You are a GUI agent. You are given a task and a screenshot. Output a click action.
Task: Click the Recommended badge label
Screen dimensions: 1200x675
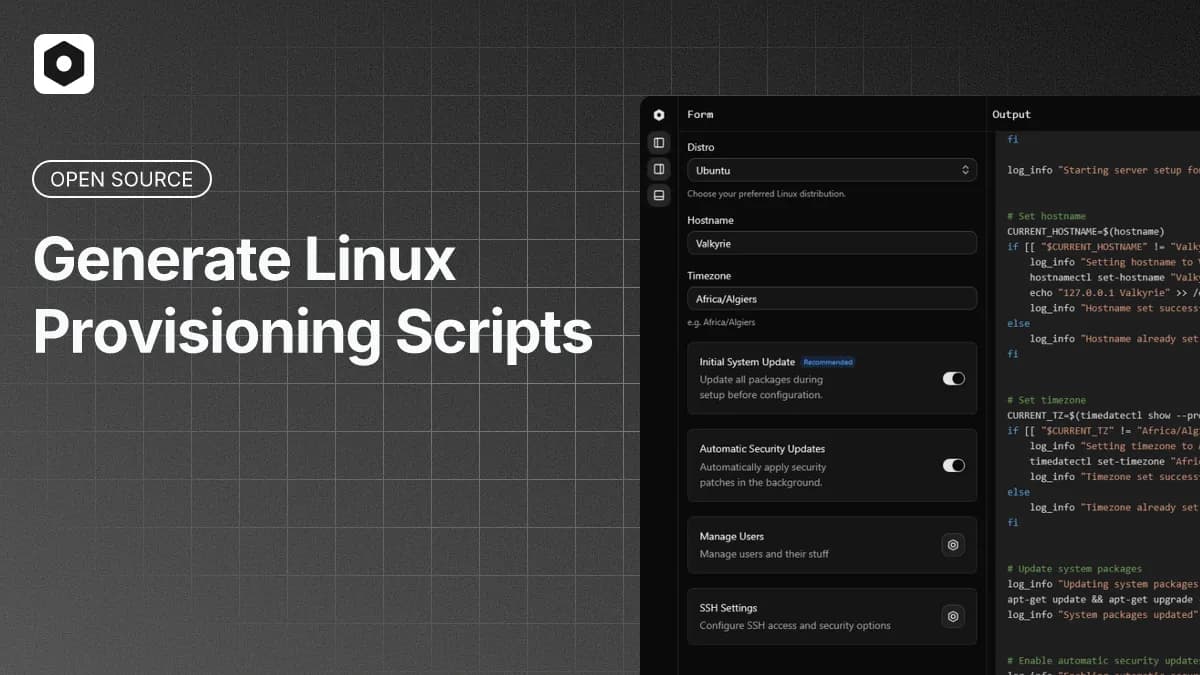point(828,362)
